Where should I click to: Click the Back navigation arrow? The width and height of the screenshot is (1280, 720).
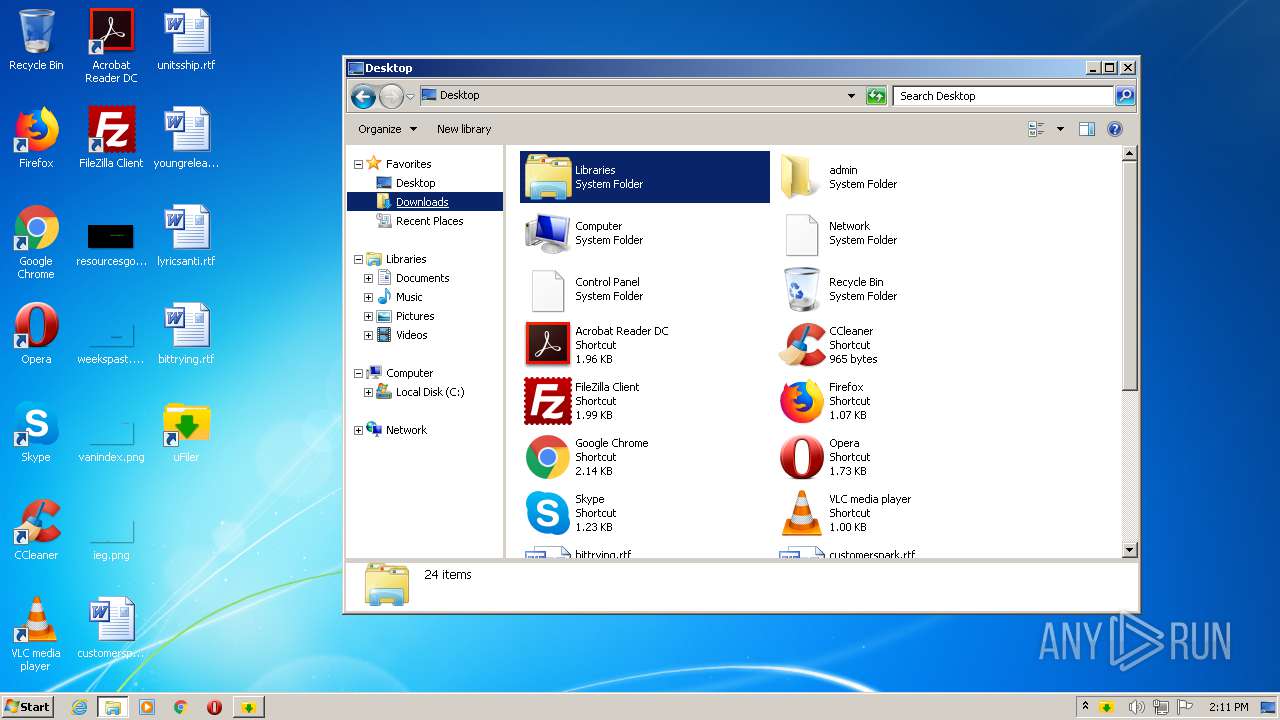coord(363,96)
